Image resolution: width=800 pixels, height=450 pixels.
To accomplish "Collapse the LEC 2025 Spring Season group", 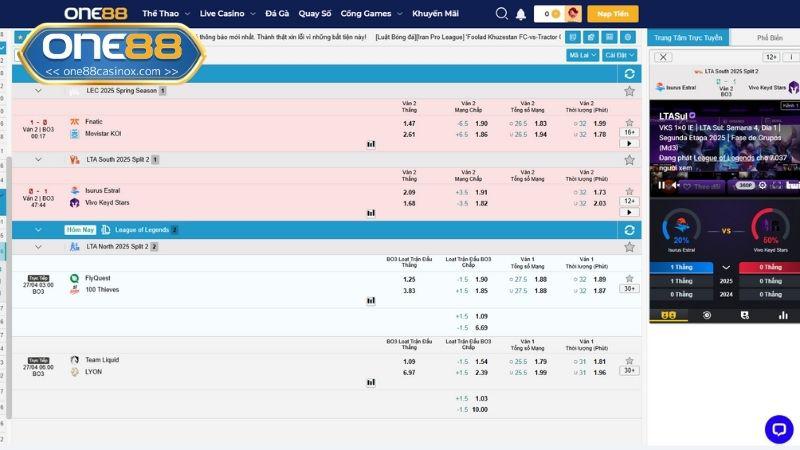I will tap(38, 91).
